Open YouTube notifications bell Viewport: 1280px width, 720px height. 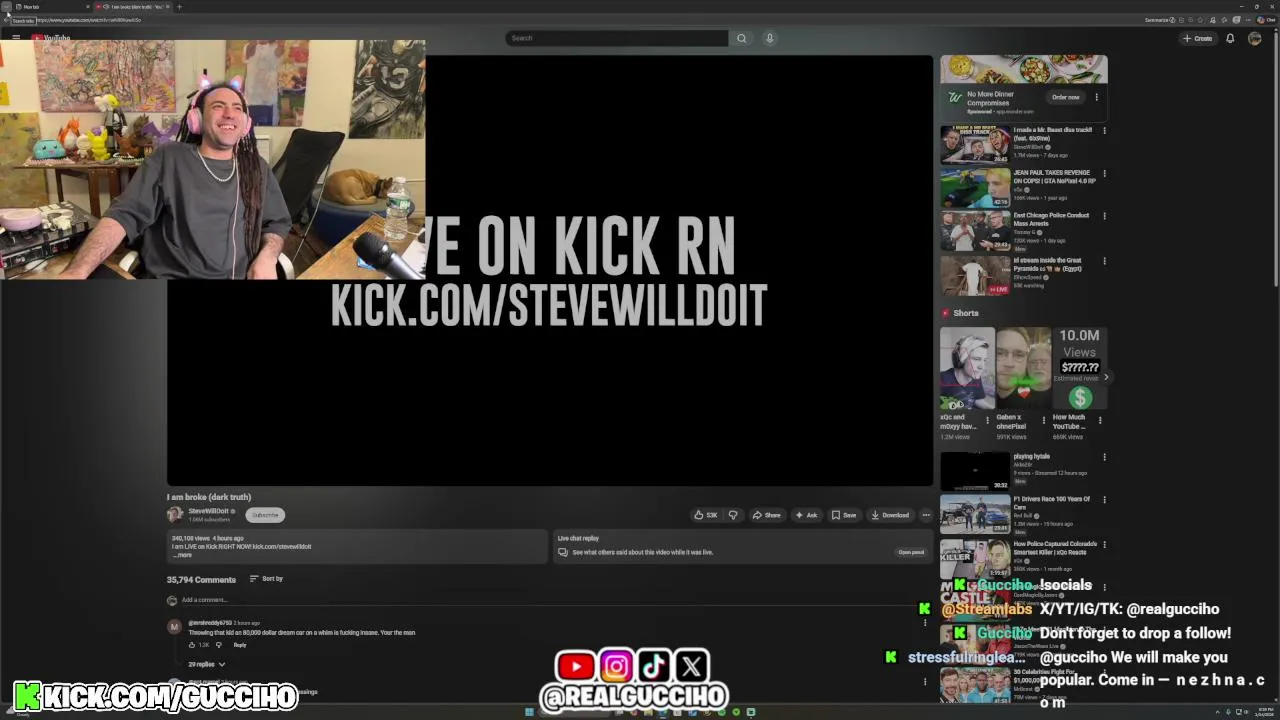(x=1230, y=38)
